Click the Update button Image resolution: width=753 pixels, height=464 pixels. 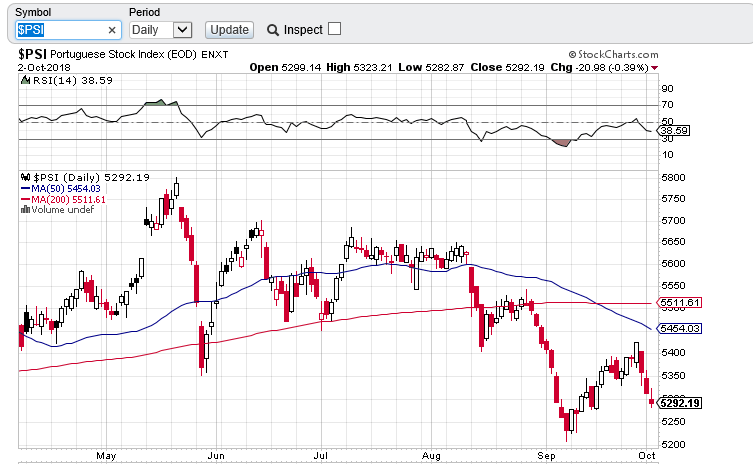point(230,30)
